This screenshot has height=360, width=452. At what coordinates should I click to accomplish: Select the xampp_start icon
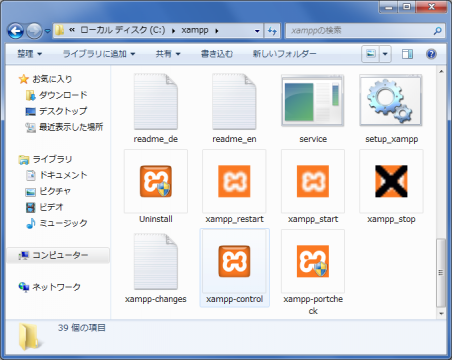click(313, 181)
